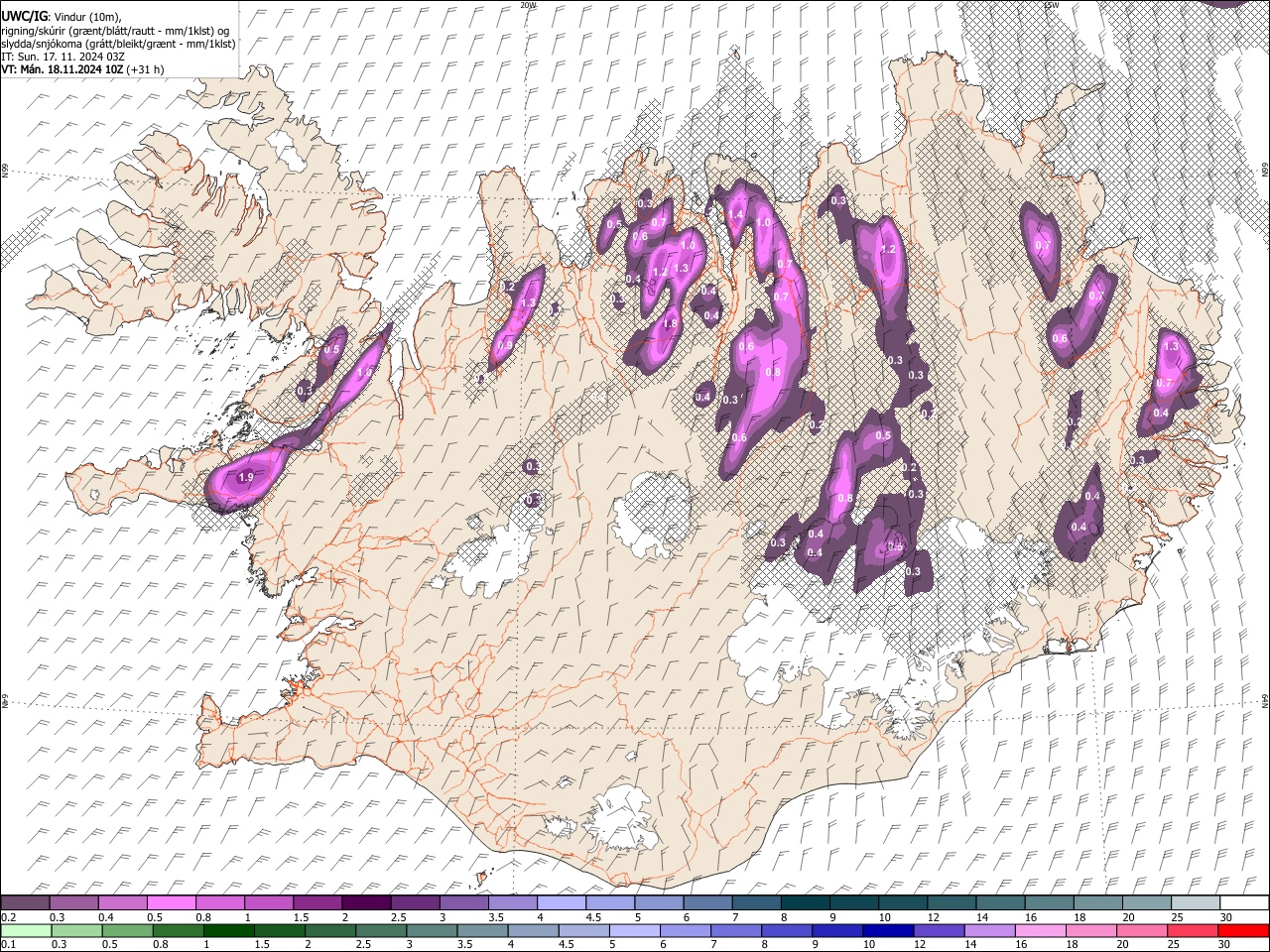Pick the bright pink 0.5 snow legend swatch

pyautogui.click(x=171, y=903)
